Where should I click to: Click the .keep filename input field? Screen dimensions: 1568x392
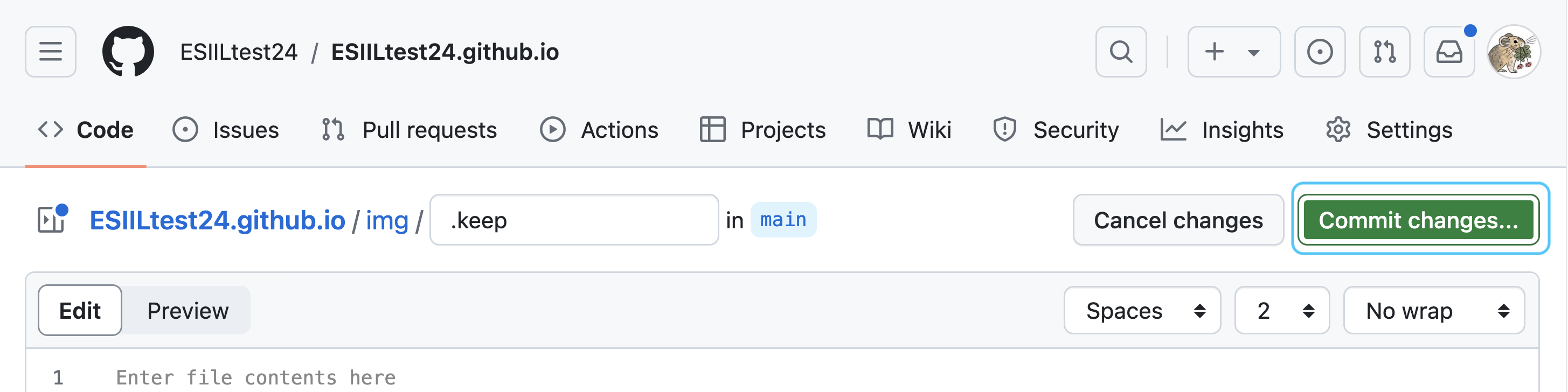[x=574, y=220]
